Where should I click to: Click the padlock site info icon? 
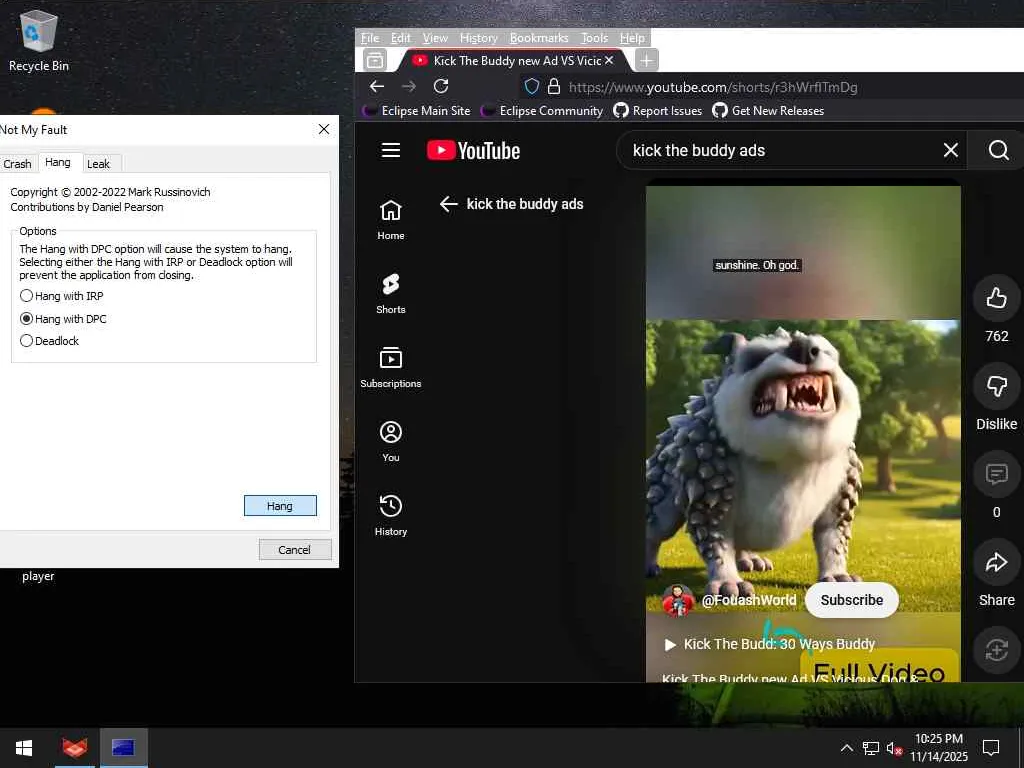[554, 86]
